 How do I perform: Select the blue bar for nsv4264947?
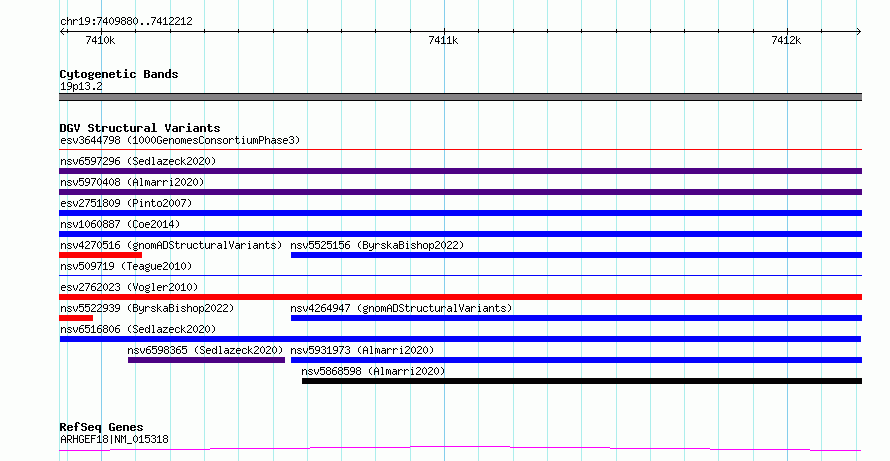coord(576,318)
